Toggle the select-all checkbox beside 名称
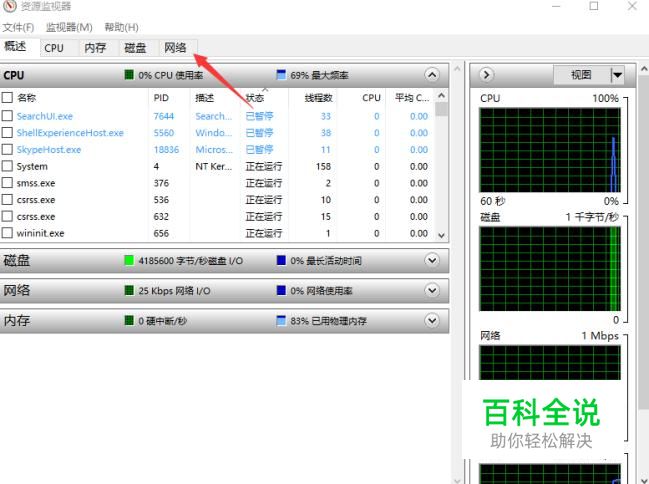 [7, 98]
